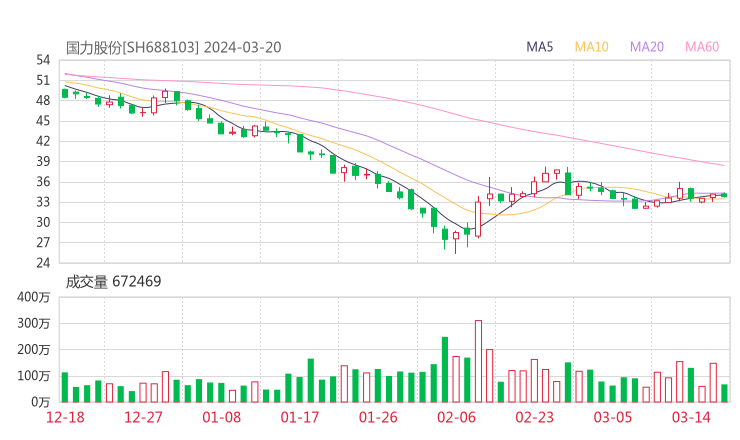Click the 01-17 date label
Image resolution: width=740 pixels, height=440 pixels.
coord(300,417)
